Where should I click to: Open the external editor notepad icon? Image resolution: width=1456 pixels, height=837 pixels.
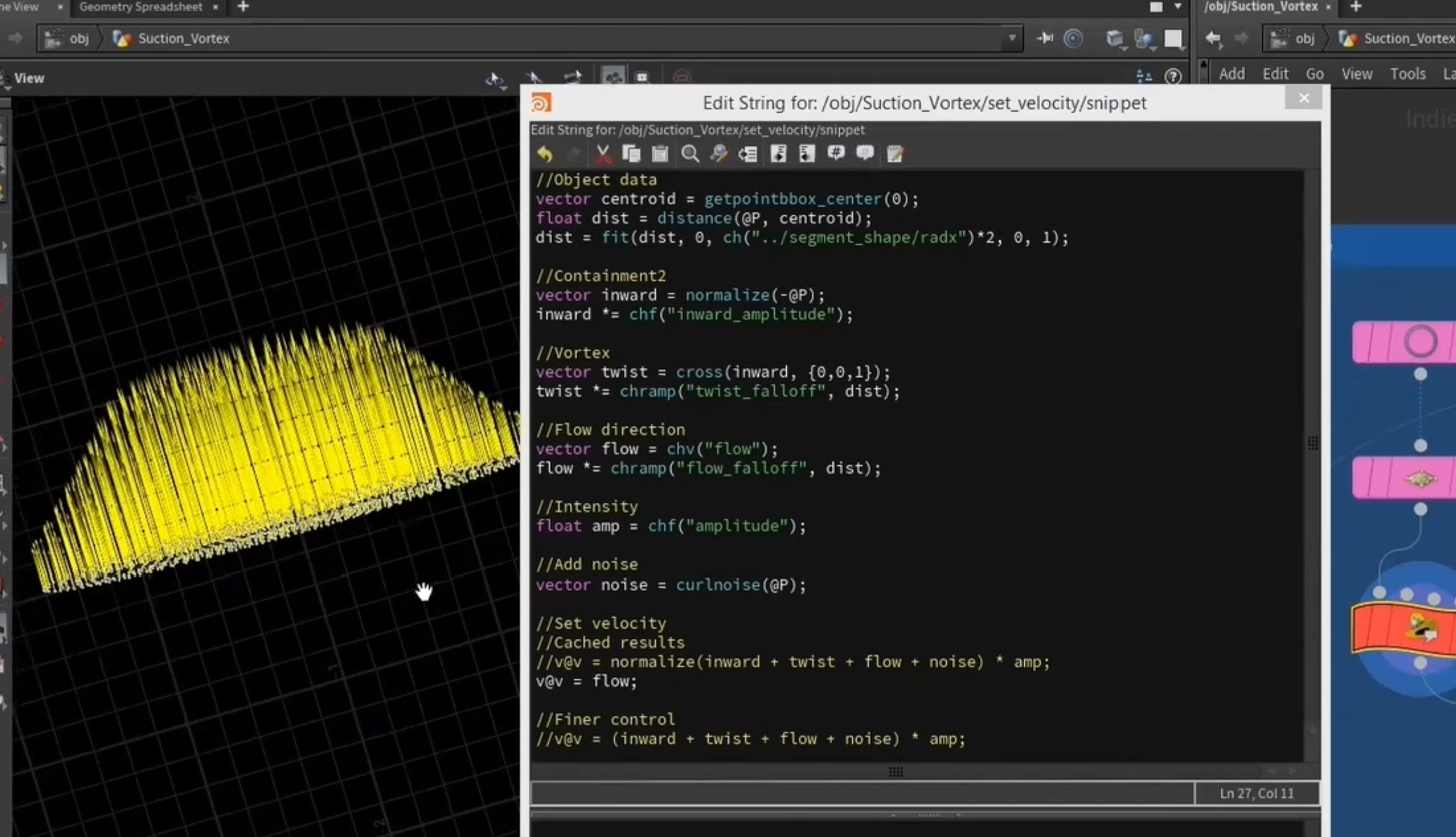click(x=895, y=154)
